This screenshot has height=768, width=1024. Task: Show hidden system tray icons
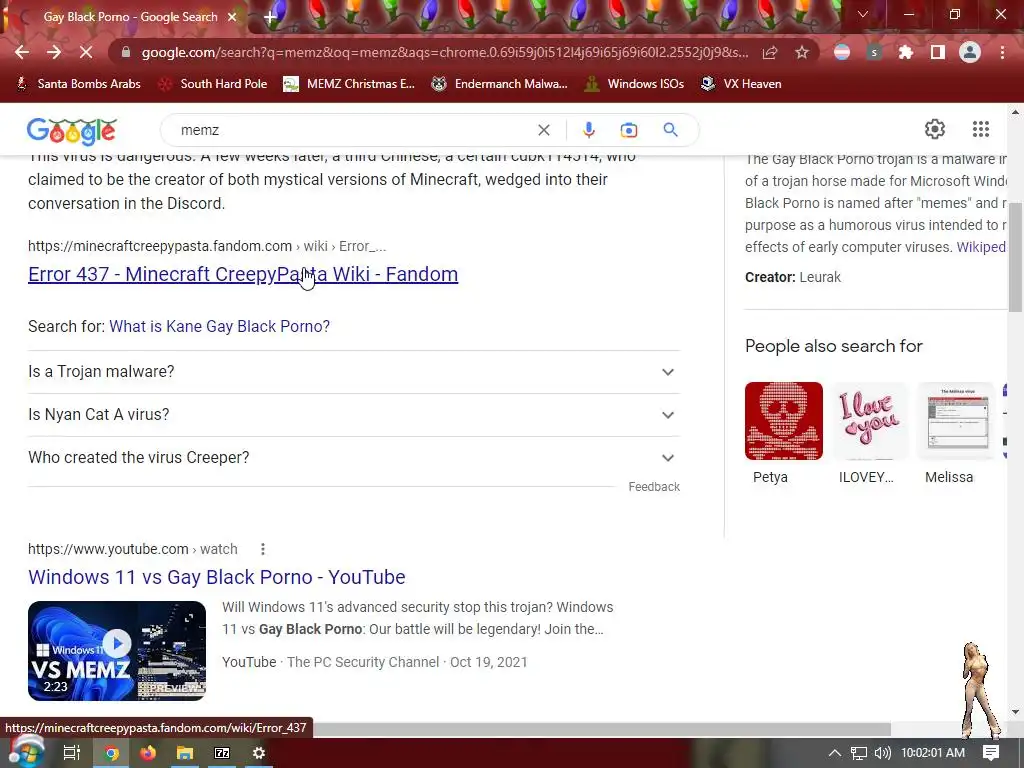tap(835, 753)
